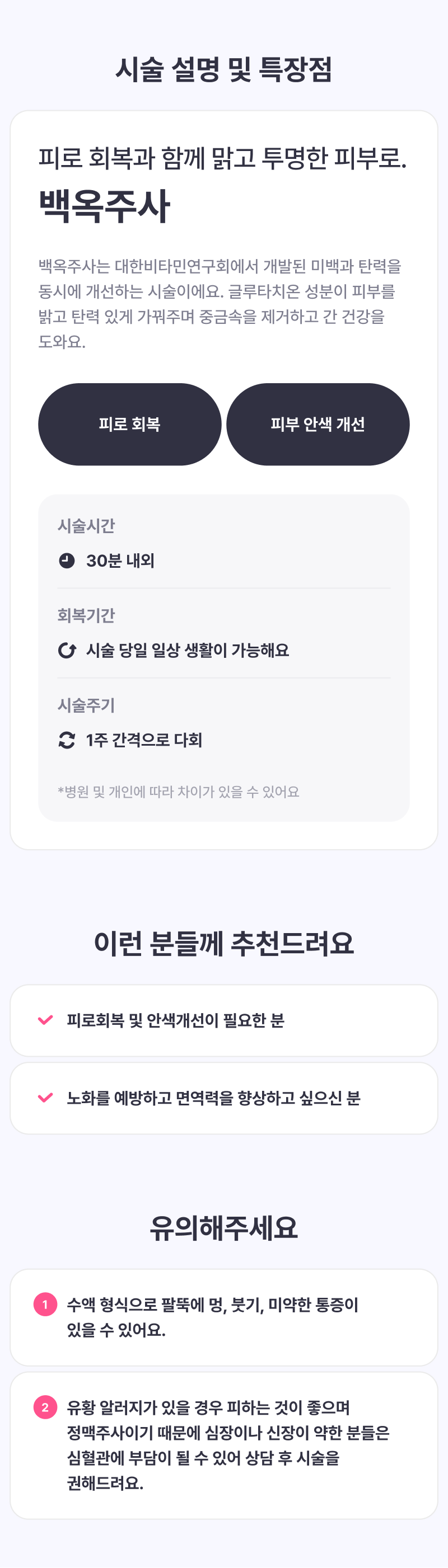The image size is (448, 1568).
Task: Click the 유황 알러지 caution paragraph
Action: (228, 1445)
